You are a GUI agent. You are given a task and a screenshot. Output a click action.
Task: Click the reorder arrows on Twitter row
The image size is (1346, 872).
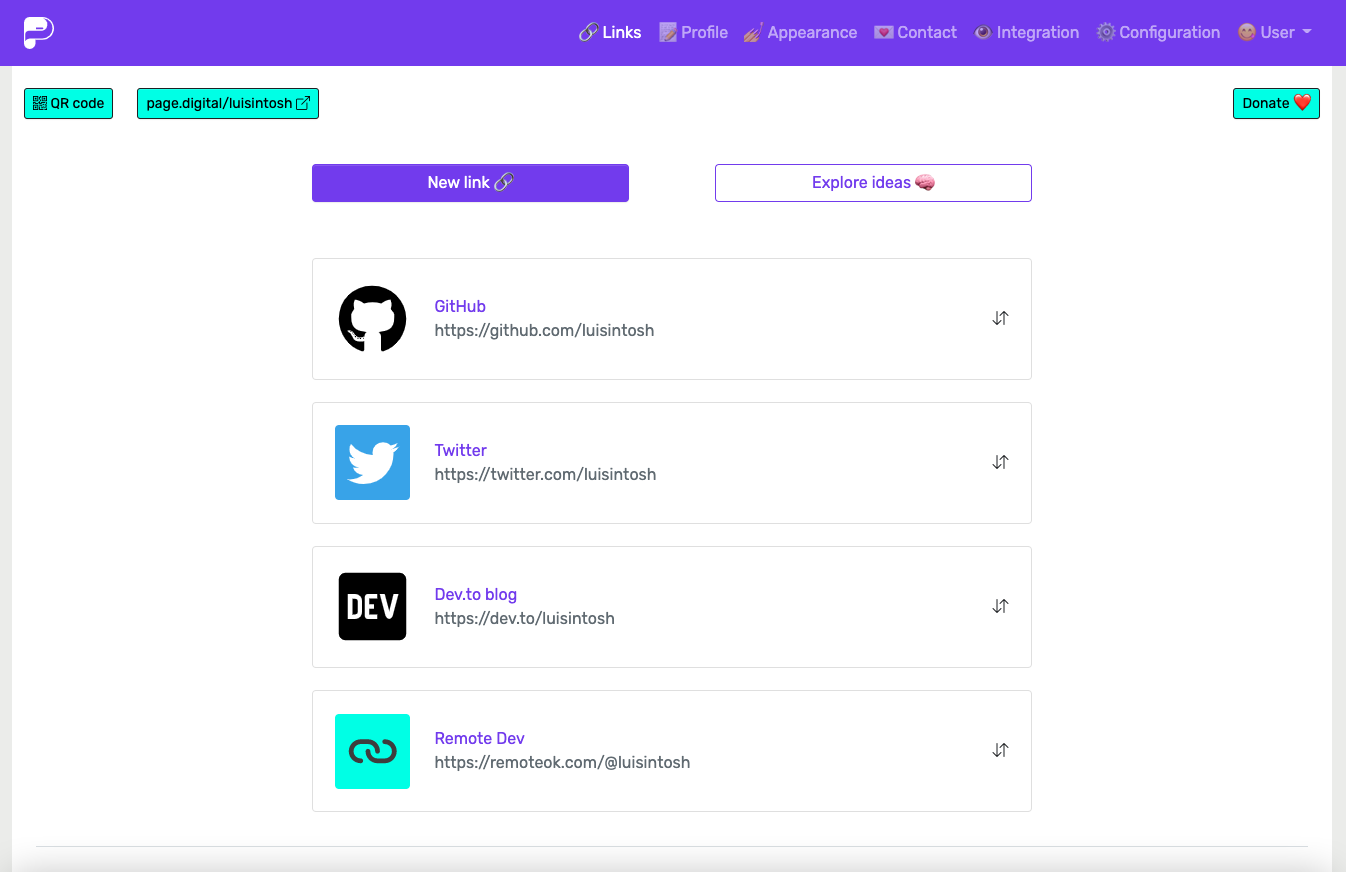(x=1000, y=462)
